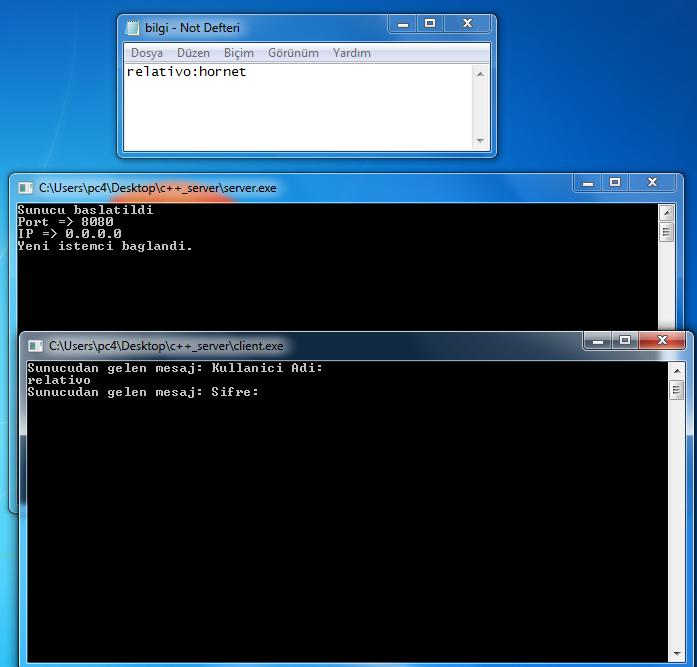Viewport: 697px width, 667px height.
Task: Click Notepad scrollbar down arrow
Action: (x=480, y=140)
